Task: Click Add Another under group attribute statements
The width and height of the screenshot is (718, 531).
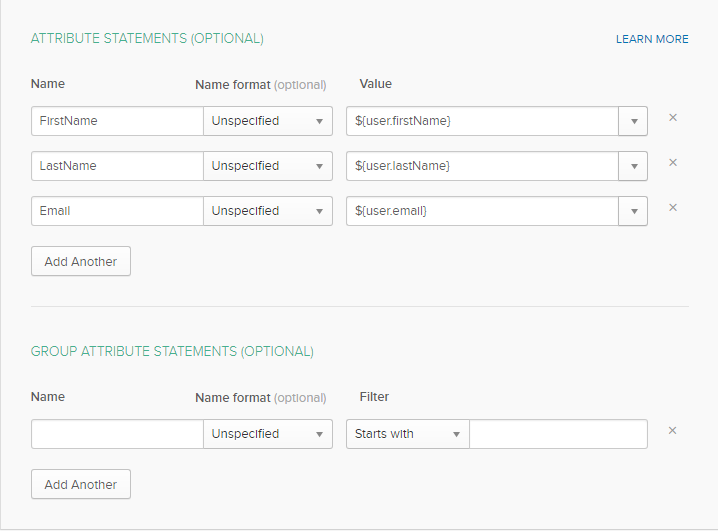Action: click(81, 484)
